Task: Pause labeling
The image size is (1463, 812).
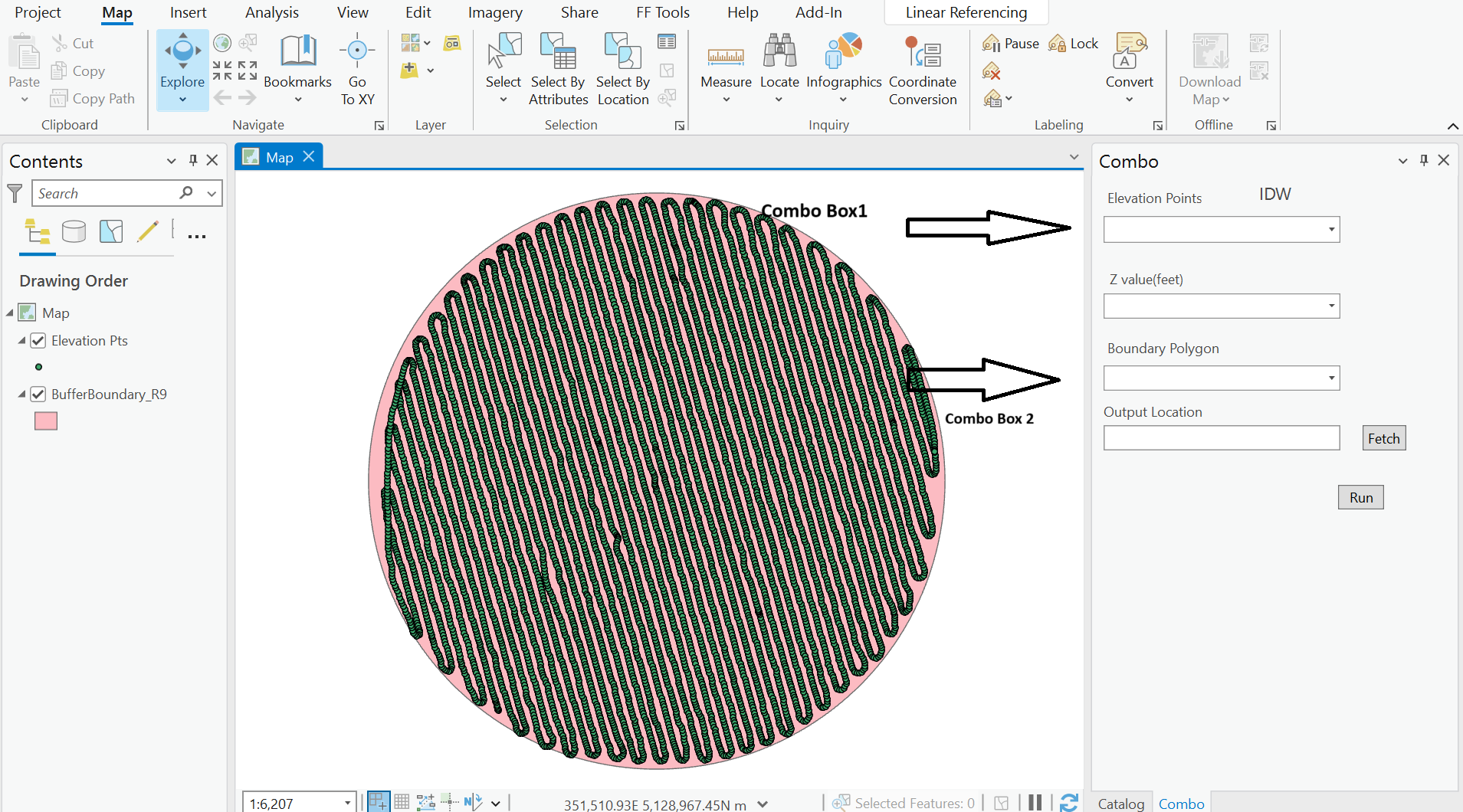Action: [x=1011, y=44]
